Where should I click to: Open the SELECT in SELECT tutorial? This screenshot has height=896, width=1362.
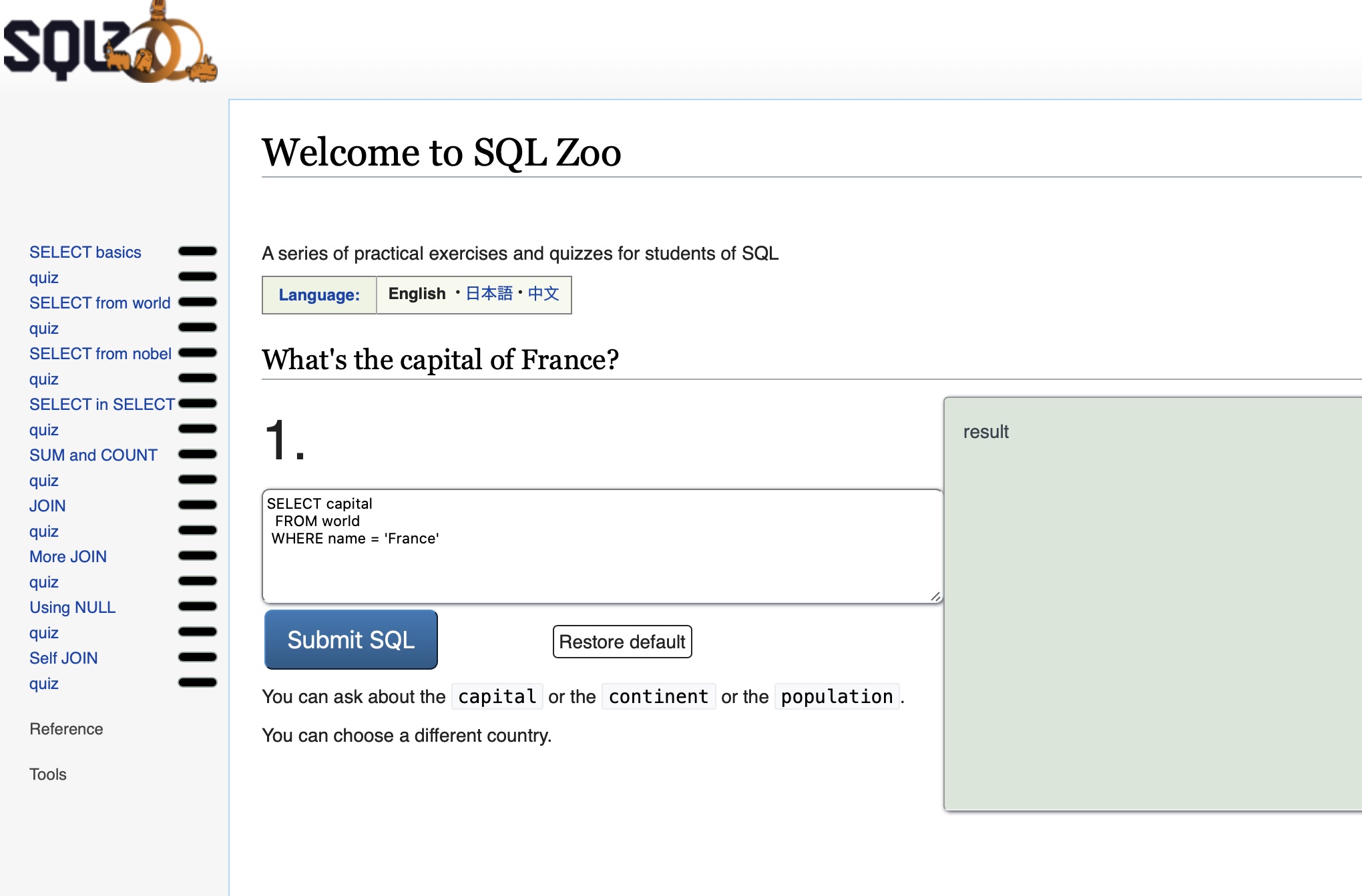(101, 404)
